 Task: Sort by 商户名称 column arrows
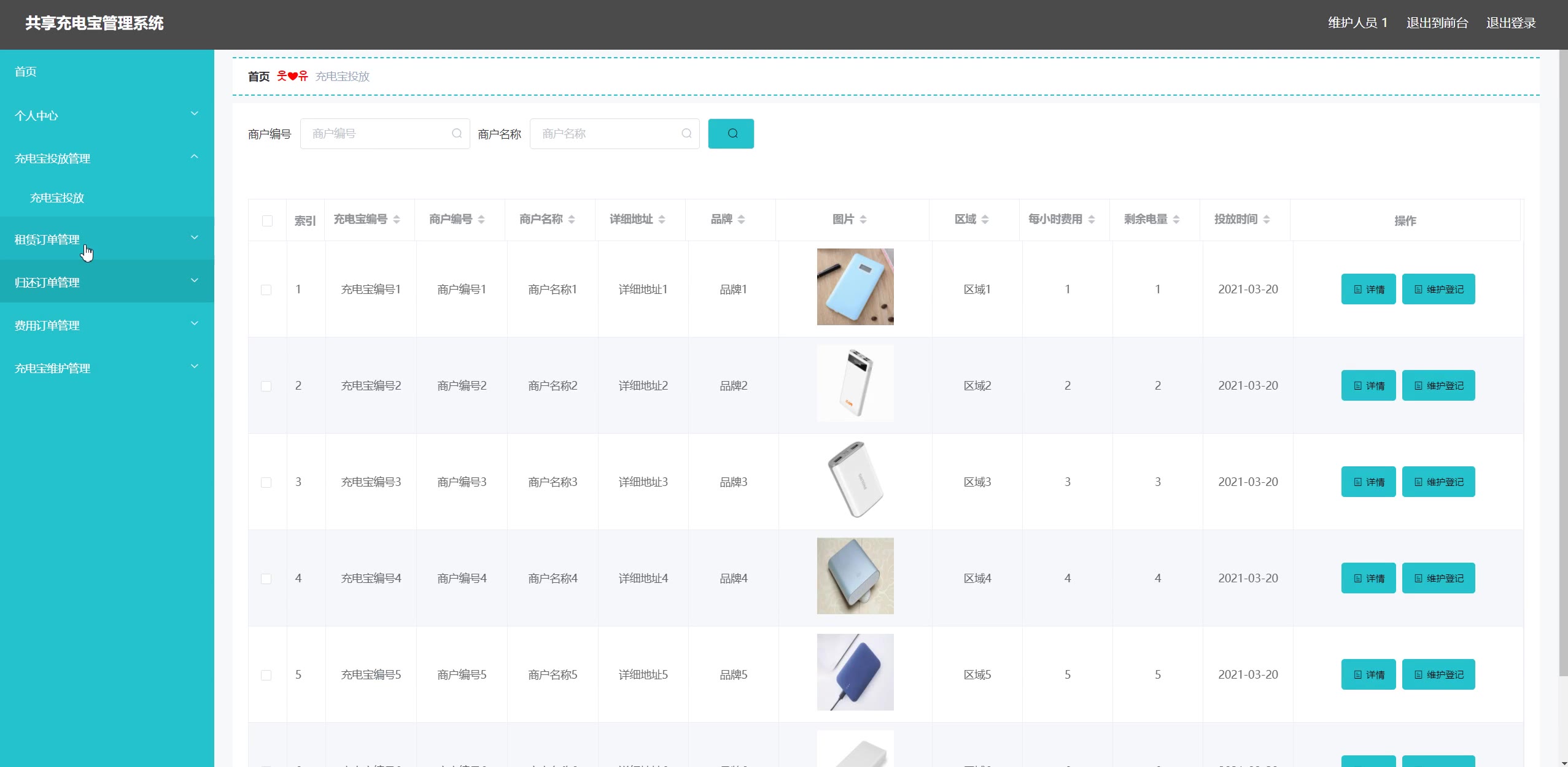point(572,219)
